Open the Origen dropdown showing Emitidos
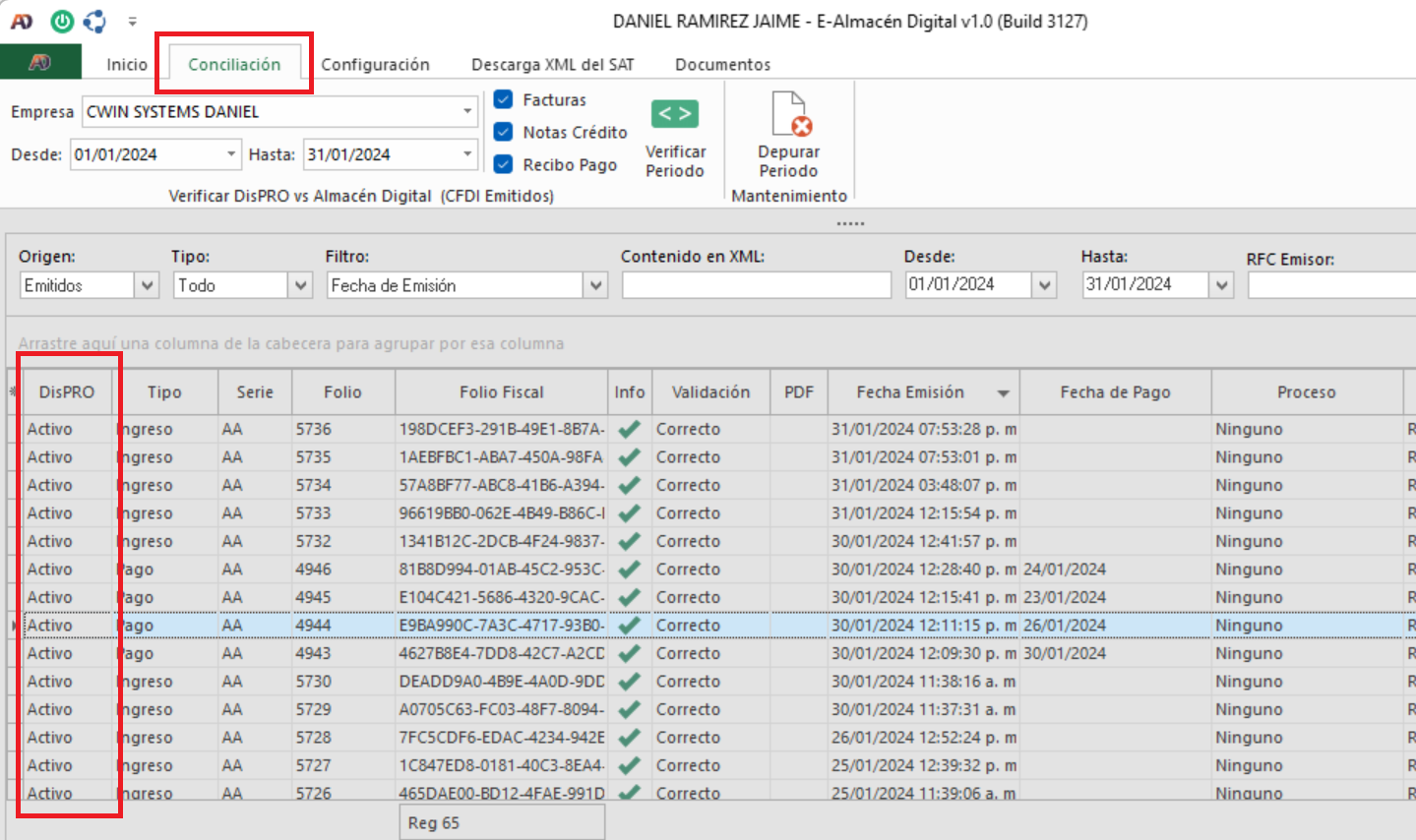 pyautogui.click(x=147, y=285)
